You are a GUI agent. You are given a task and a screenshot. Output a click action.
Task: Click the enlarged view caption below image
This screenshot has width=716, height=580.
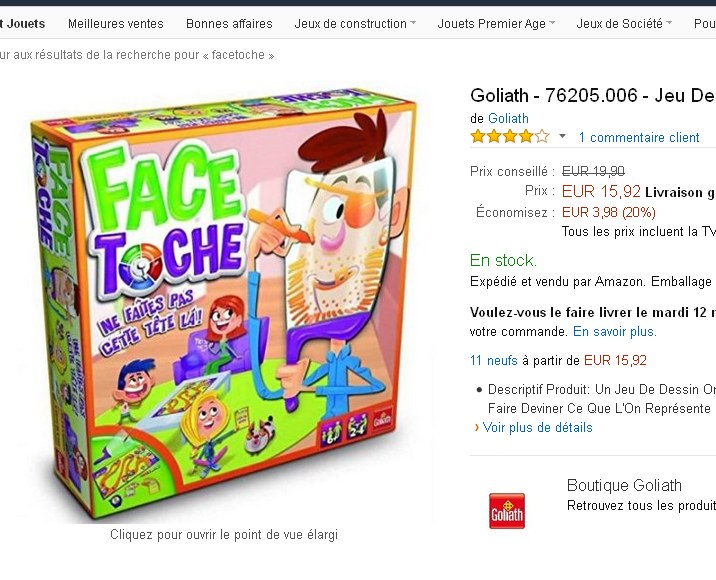point(224,534)
